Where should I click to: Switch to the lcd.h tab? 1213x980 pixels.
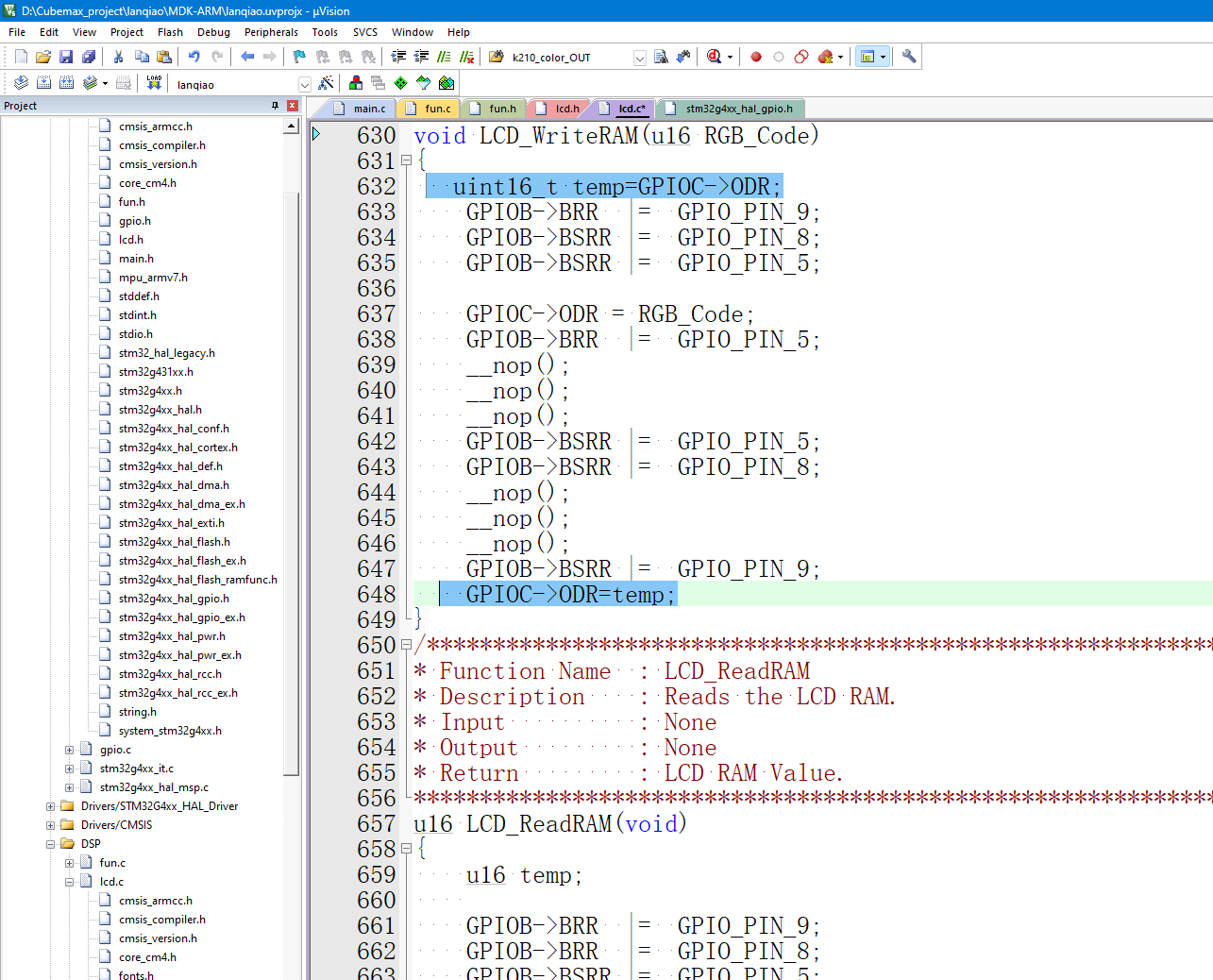pos(559,109)
